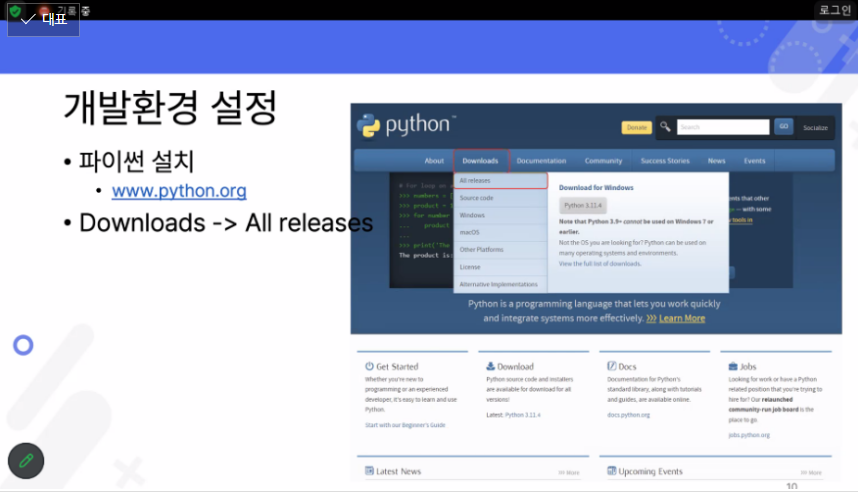The image size is (858, 497).
Task: Select License in Downloads dropdown
Action: 500,267
